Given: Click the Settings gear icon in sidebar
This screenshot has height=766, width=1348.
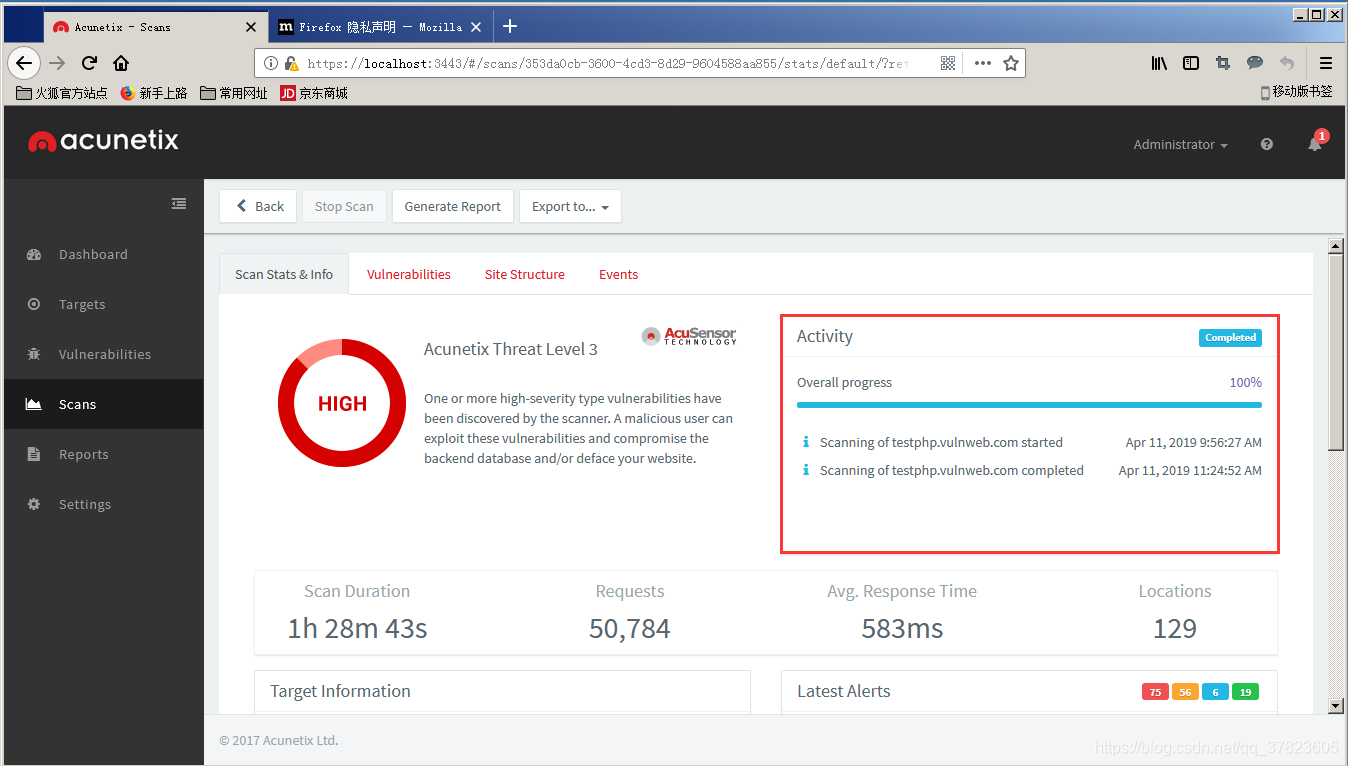Looking at the screenshot, I should (34, 504).
